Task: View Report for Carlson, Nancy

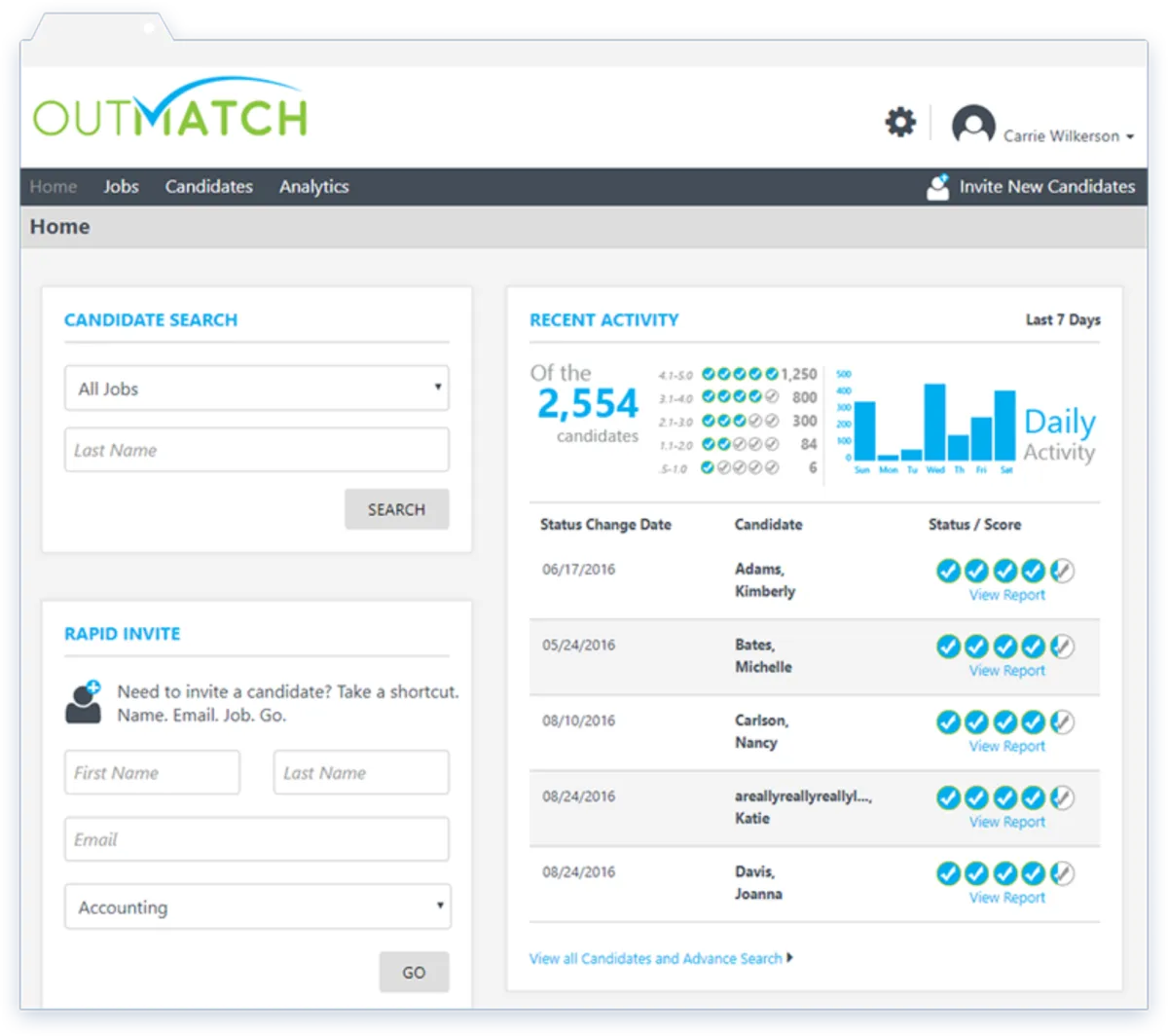Action: click(x=1006, y=746)
